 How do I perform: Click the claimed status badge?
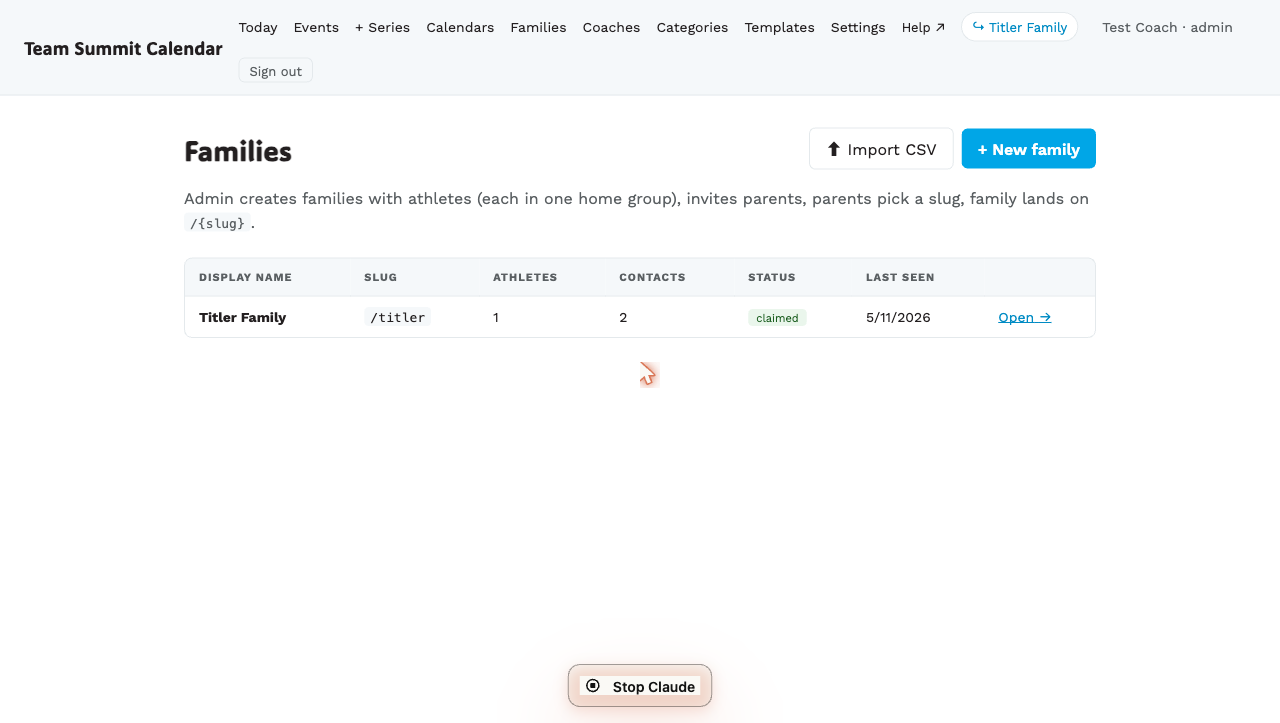click(x=777, y=318)
